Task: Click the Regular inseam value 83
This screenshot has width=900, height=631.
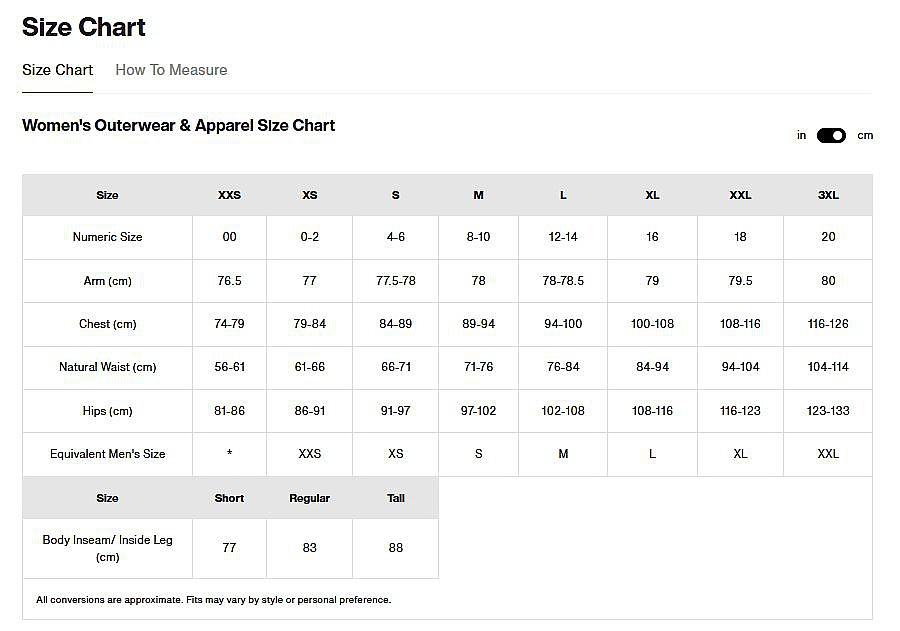Action: click(x=309, y=548)
